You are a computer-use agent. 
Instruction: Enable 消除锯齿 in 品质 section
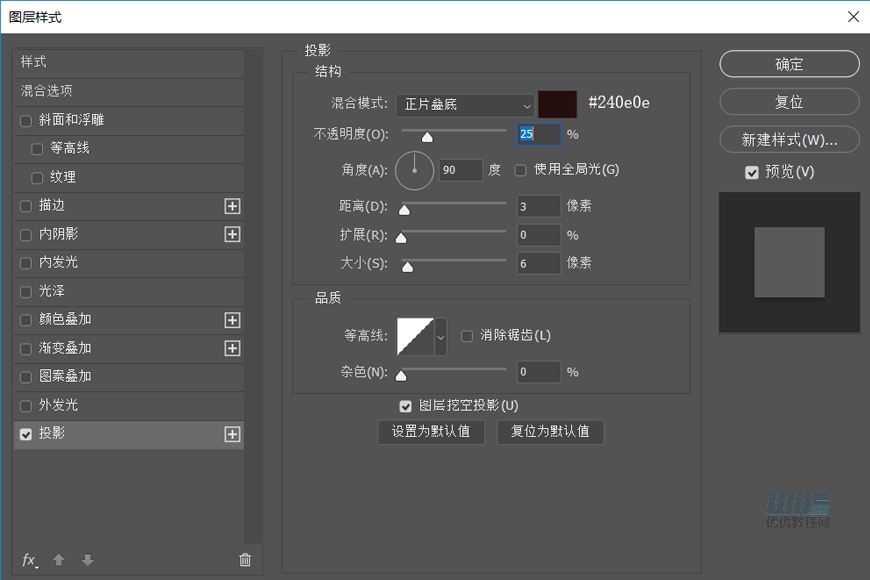(467, 336)
